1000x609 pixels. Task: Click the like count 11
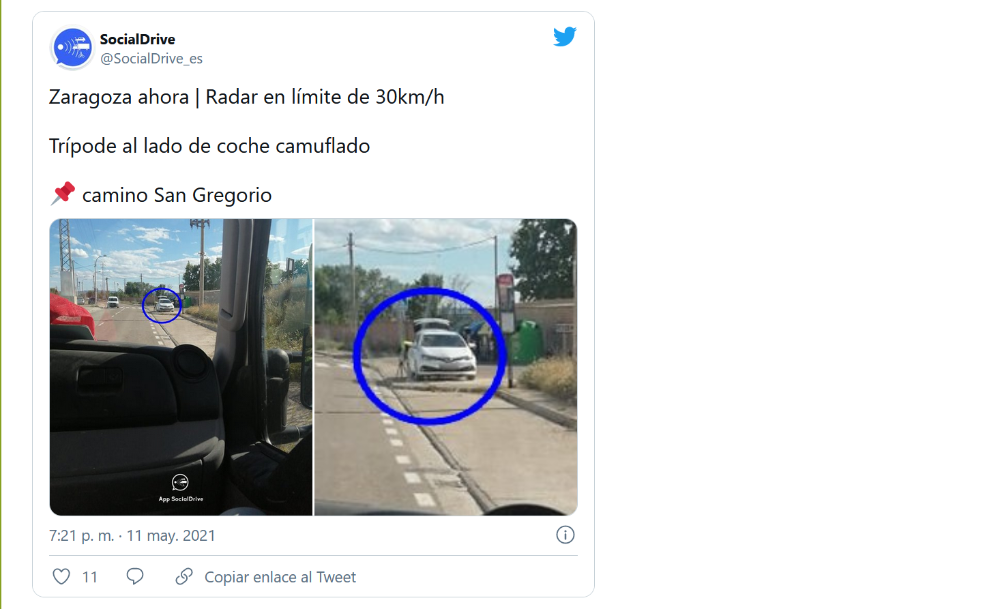pos(90,577)
